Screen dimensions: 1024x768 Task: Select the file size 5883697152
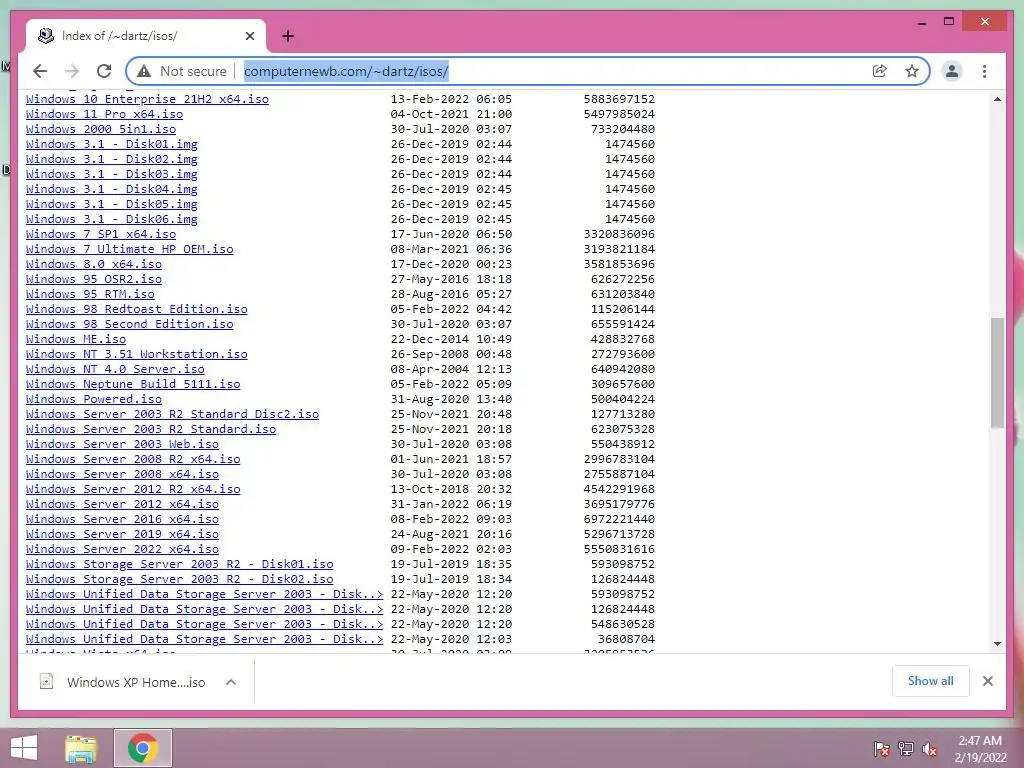[619, 99]
